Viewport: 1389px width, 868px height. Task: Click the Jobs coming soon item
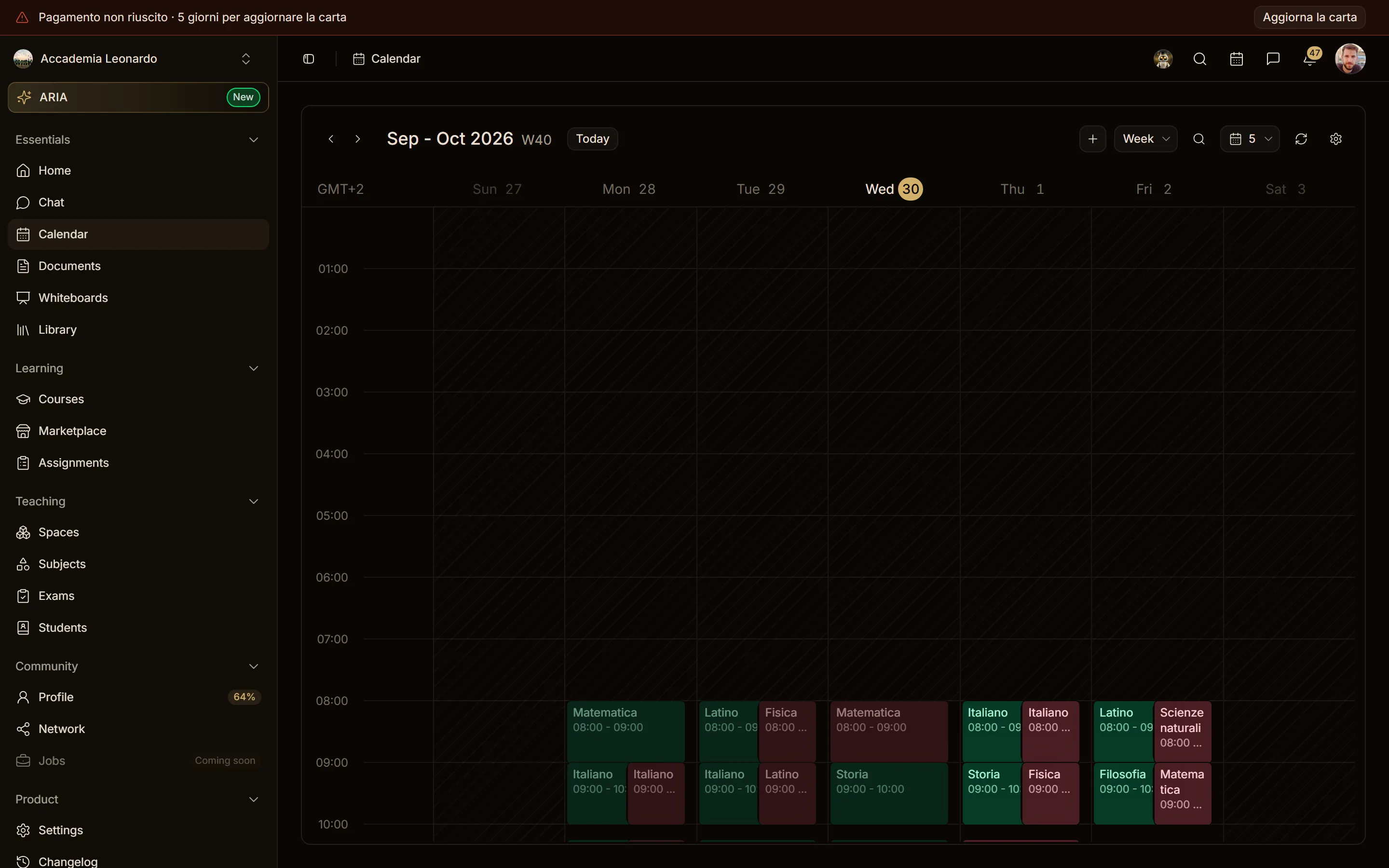pos(138,760)
